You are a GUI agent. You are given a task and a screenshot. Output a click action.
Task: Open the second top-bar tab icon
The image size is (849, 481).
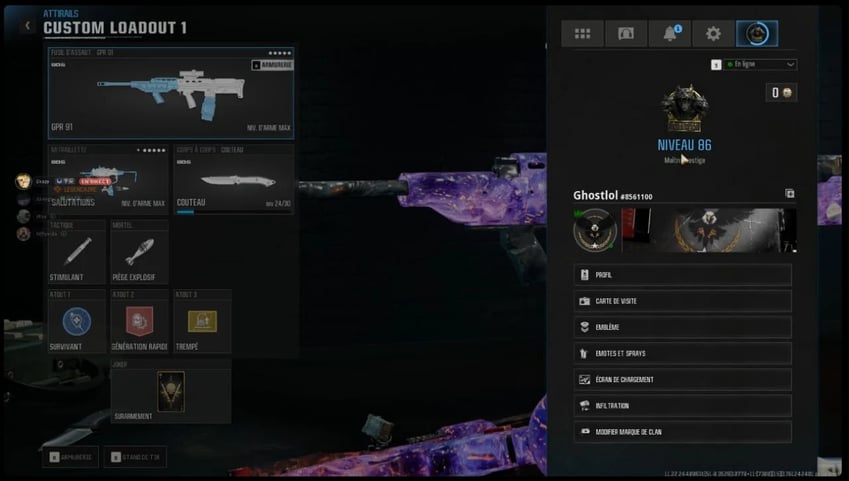pyautogui.click(x=626, y=34)
